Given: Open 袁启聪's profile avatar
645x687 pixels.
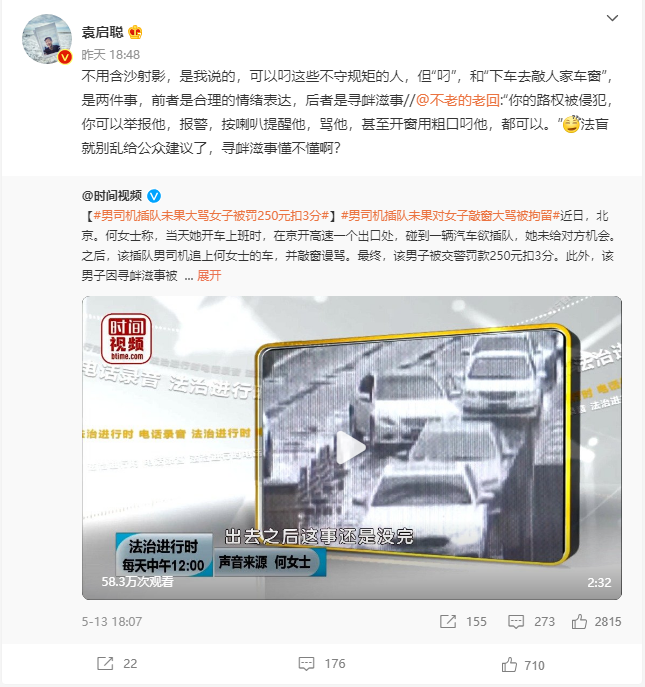Looking at the screenshot, I should [47, 39].
